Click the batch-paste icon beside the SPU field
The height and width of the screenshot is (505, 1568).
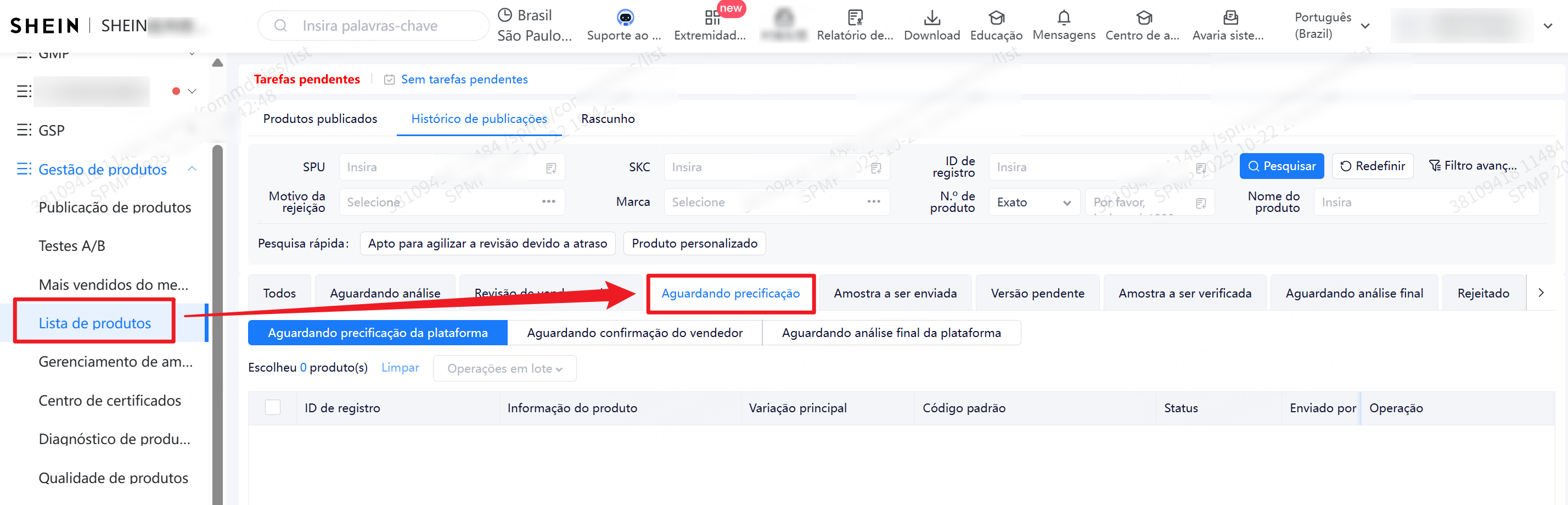551,168
